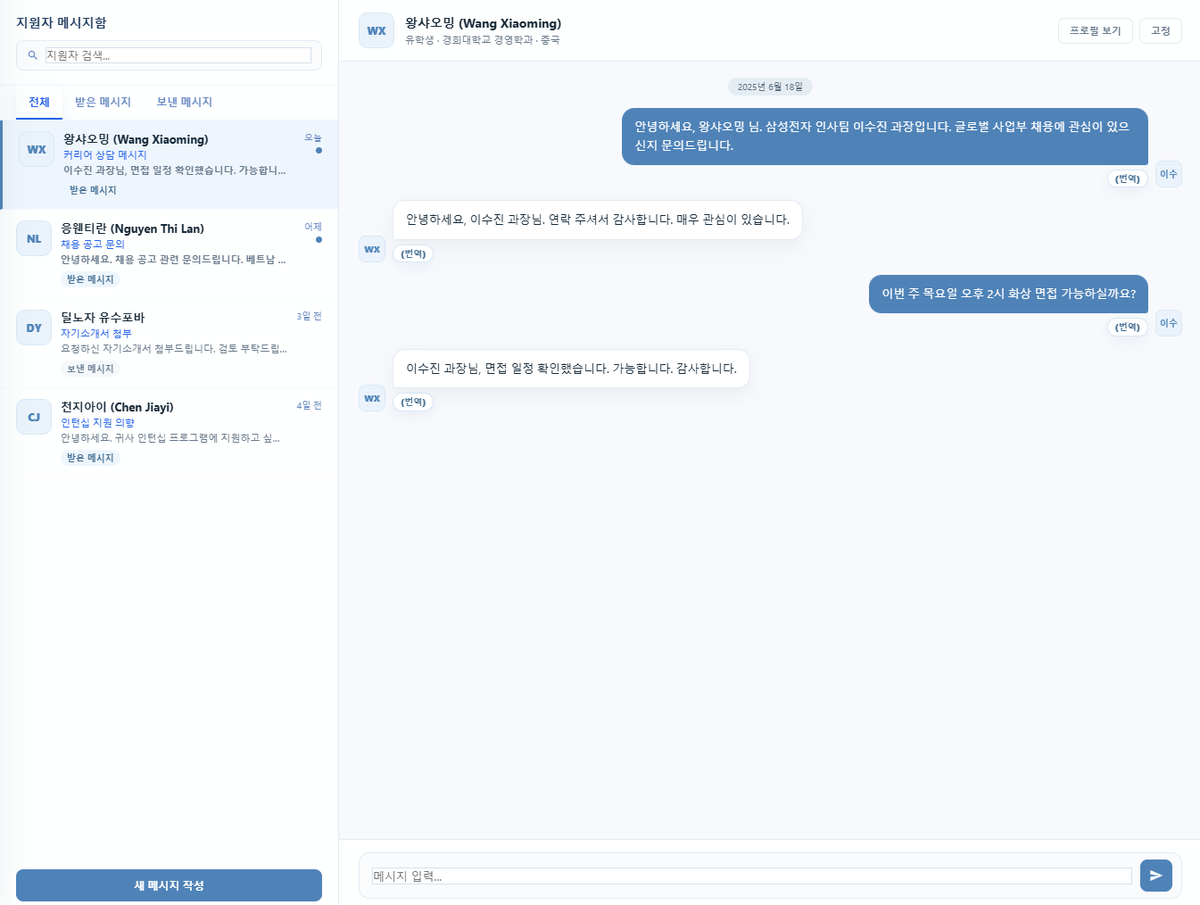Click 이수 avatar beside first sent message
Viewport: 1200px width, 905px height.
coord(1168,174)
